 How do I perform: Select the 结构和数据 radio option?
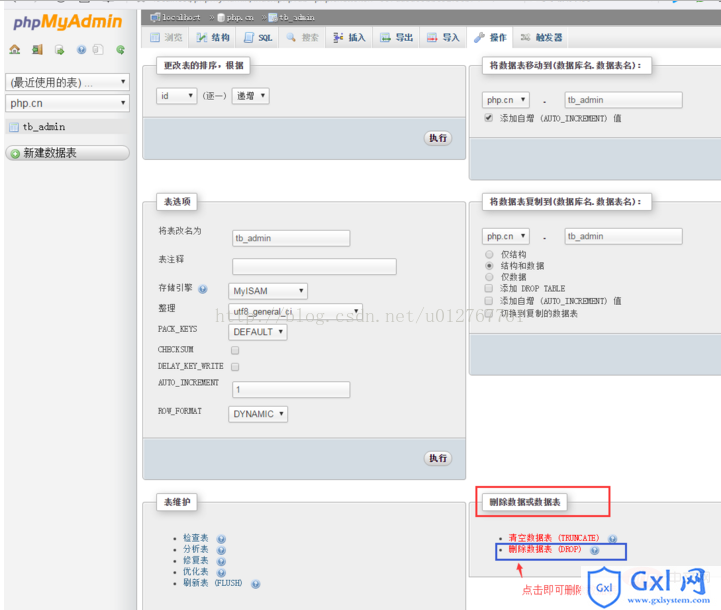[x=489, y=266]
